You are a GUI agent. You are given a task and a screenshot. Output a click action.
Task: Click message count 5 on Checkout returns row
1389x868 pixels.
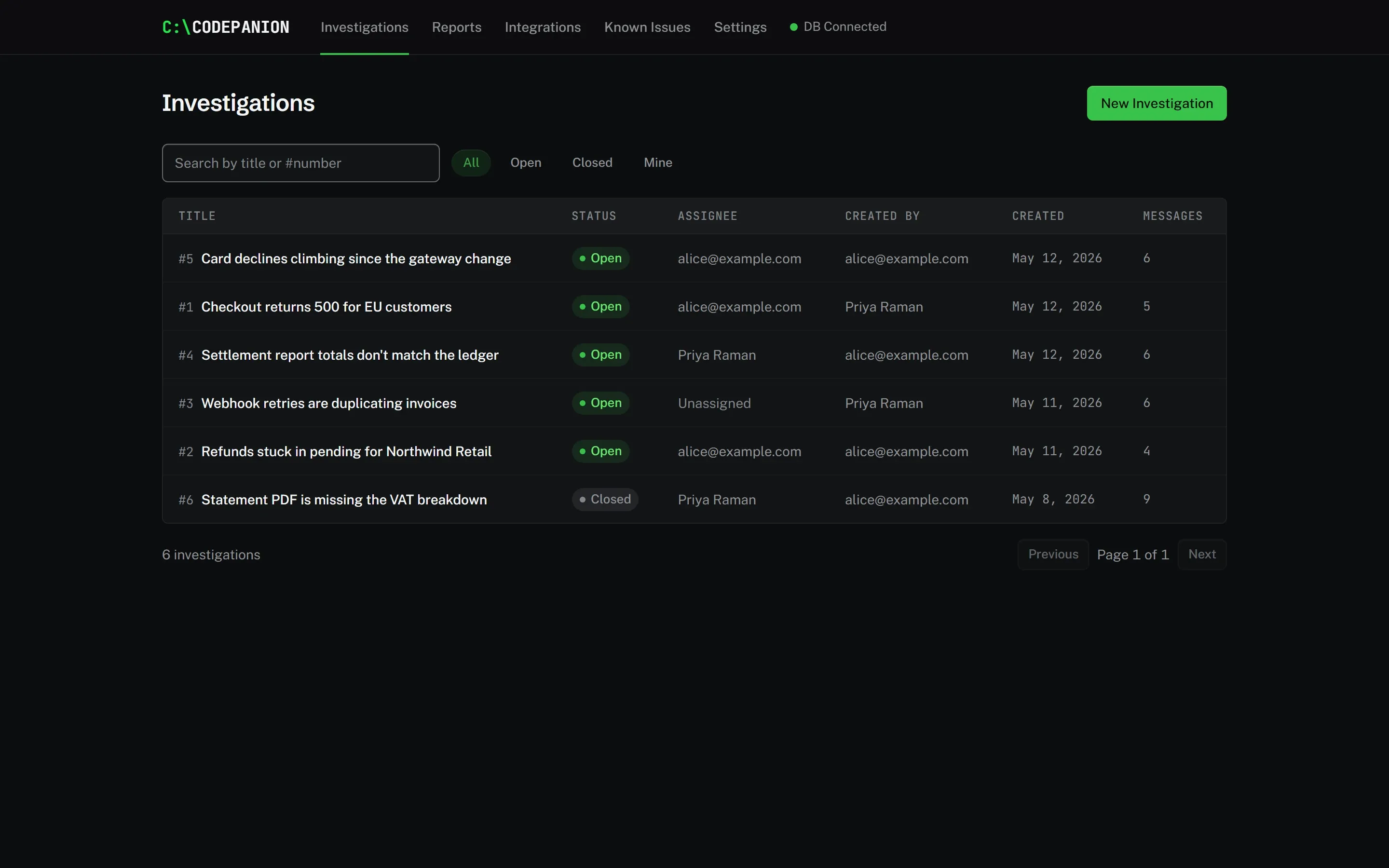click(x=1146, y=307)
